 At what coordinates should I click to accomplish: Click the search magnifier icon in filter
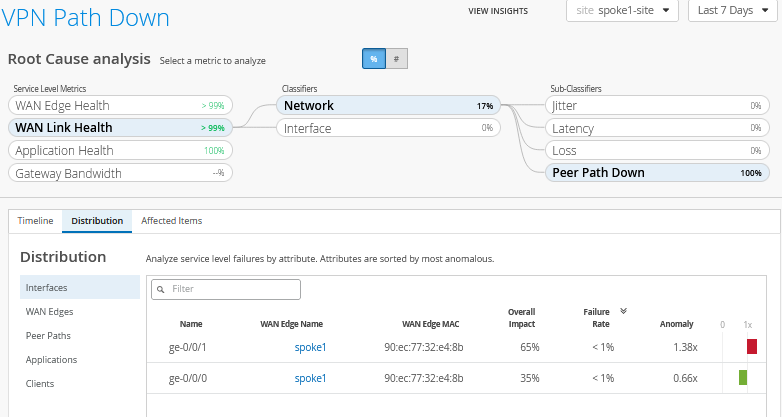[160, 289]
